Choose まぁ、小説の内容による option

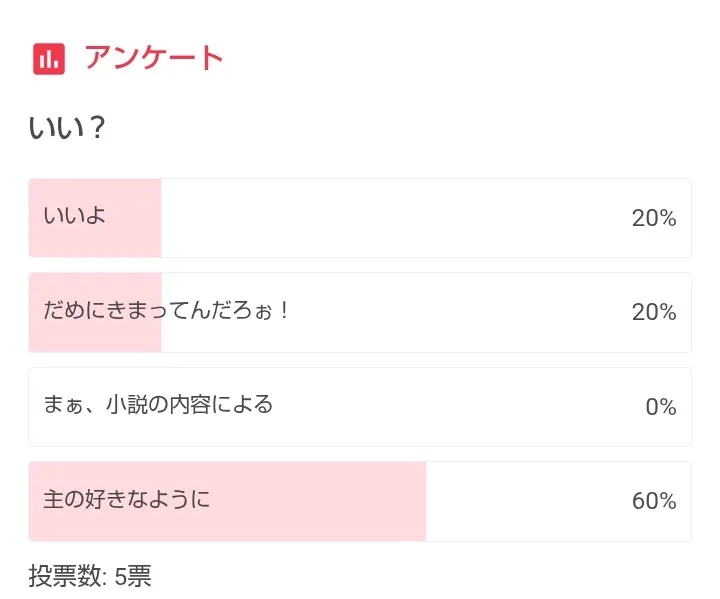[x=360, y=407]
